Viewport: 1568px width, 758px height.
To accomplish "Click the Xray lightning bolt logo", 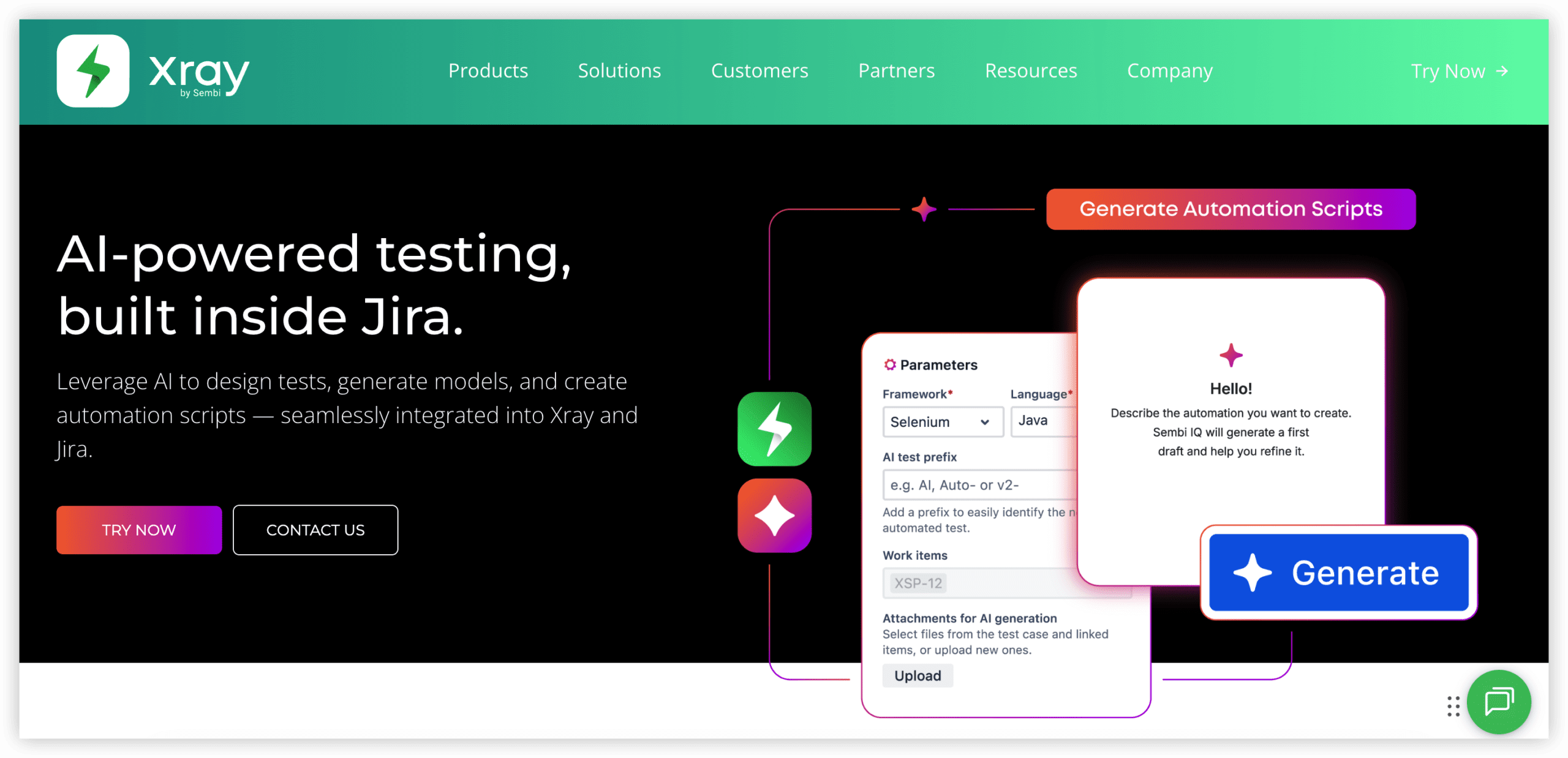I will pos(93,71).
